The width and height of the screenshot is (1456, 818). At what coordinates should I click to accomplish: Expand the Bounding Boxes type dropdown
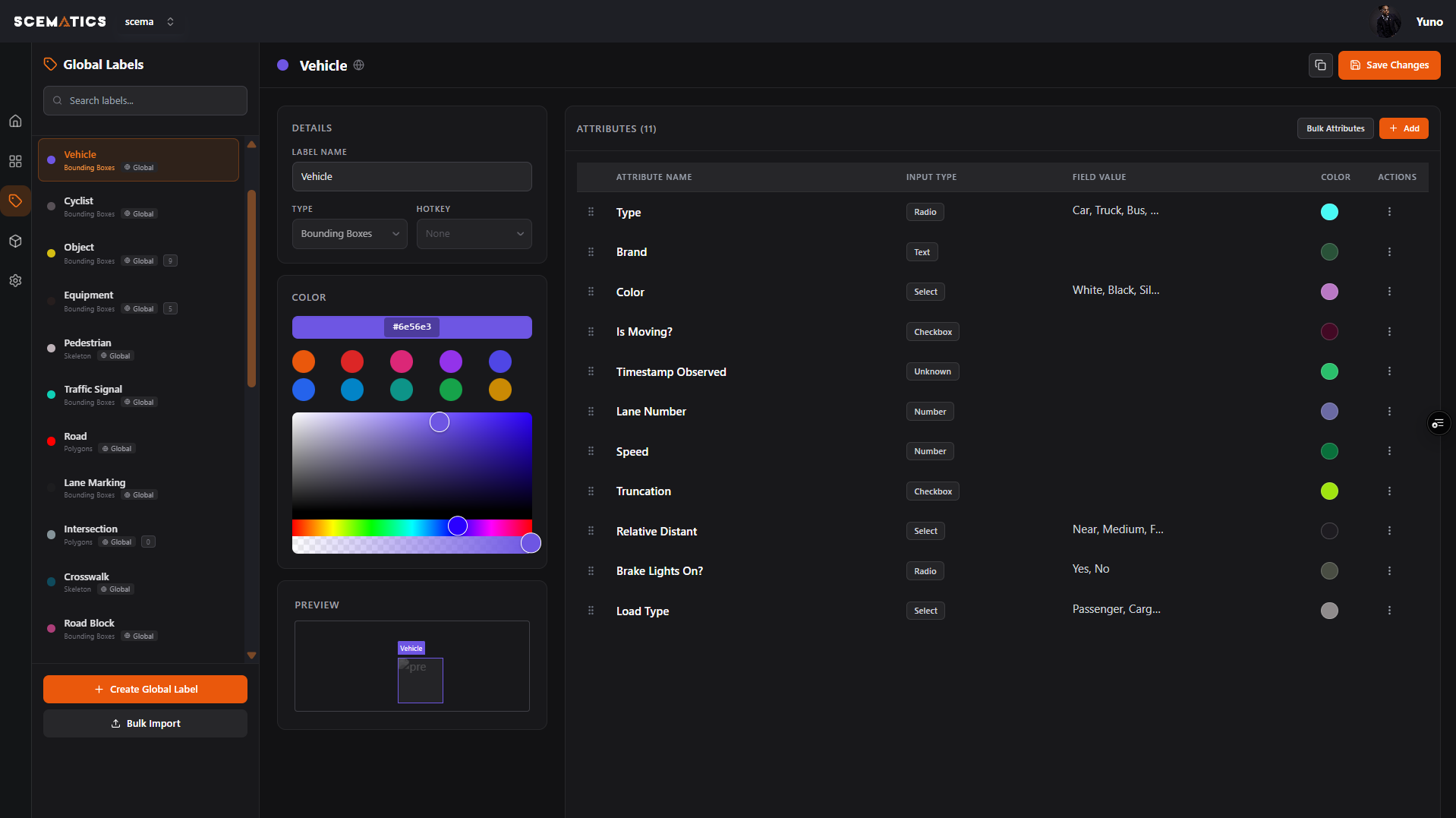349,234
